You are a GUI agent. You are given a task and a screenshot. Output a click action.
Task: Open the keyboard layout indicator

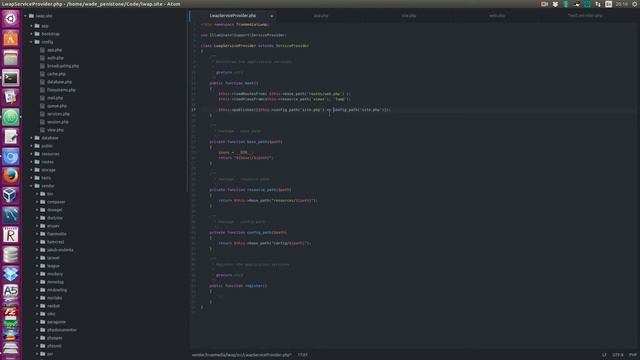tap(609, 4)
